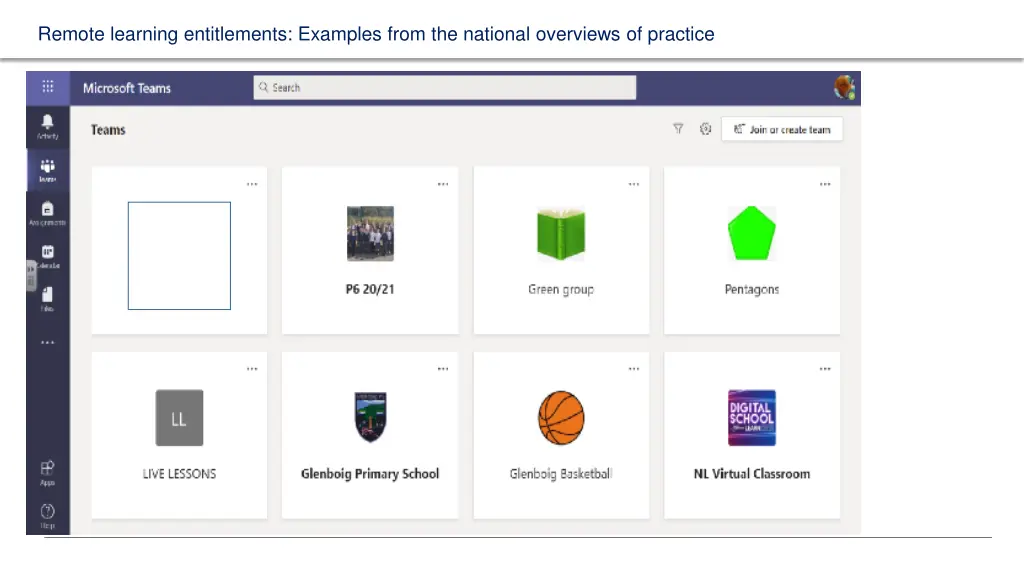Click the Search input field

point(445,88)
